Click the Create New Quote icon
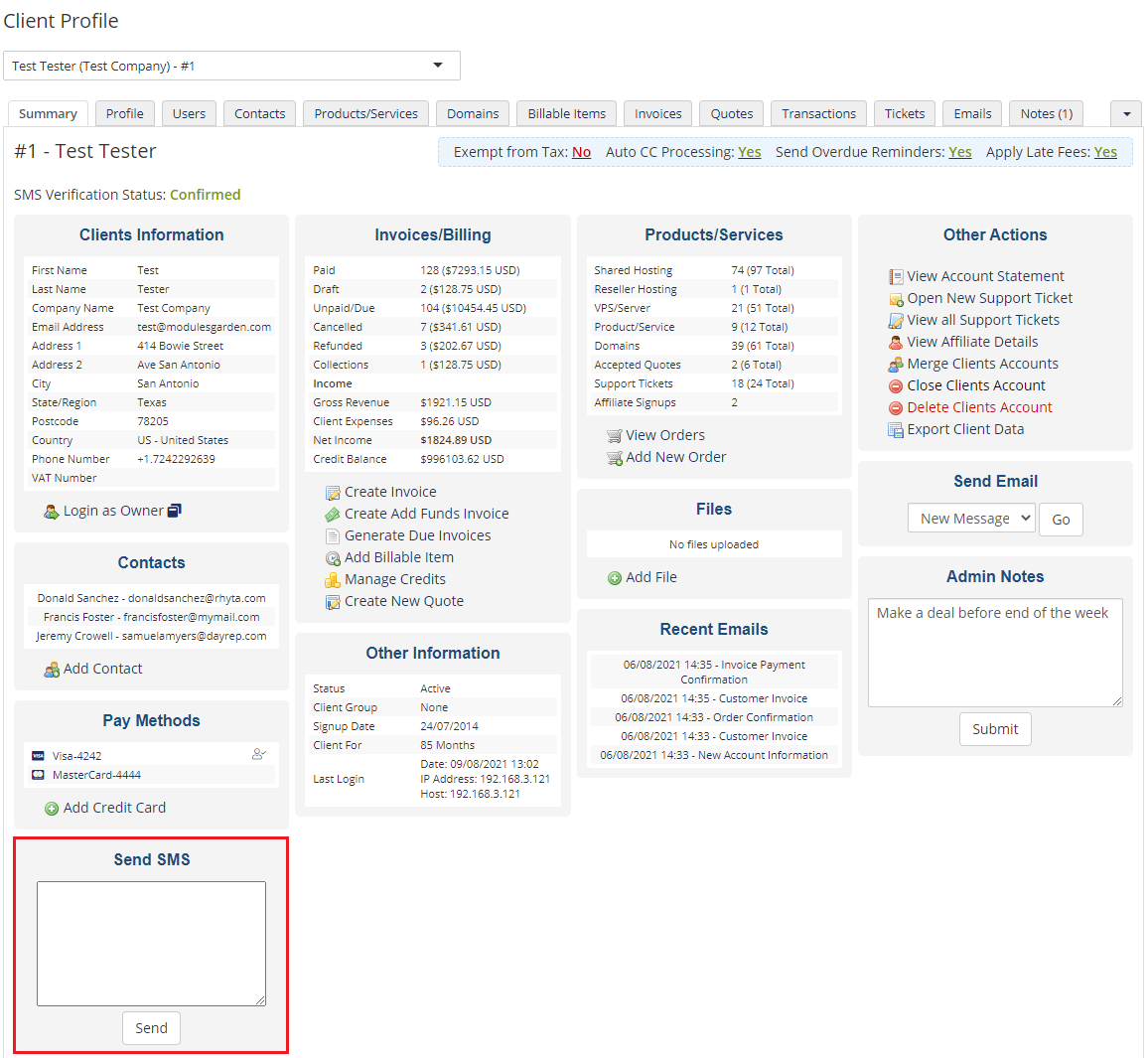Image resolution: width=1148 pixels, height=1058 pixels. pyautogui.click(x=333, y=603)
